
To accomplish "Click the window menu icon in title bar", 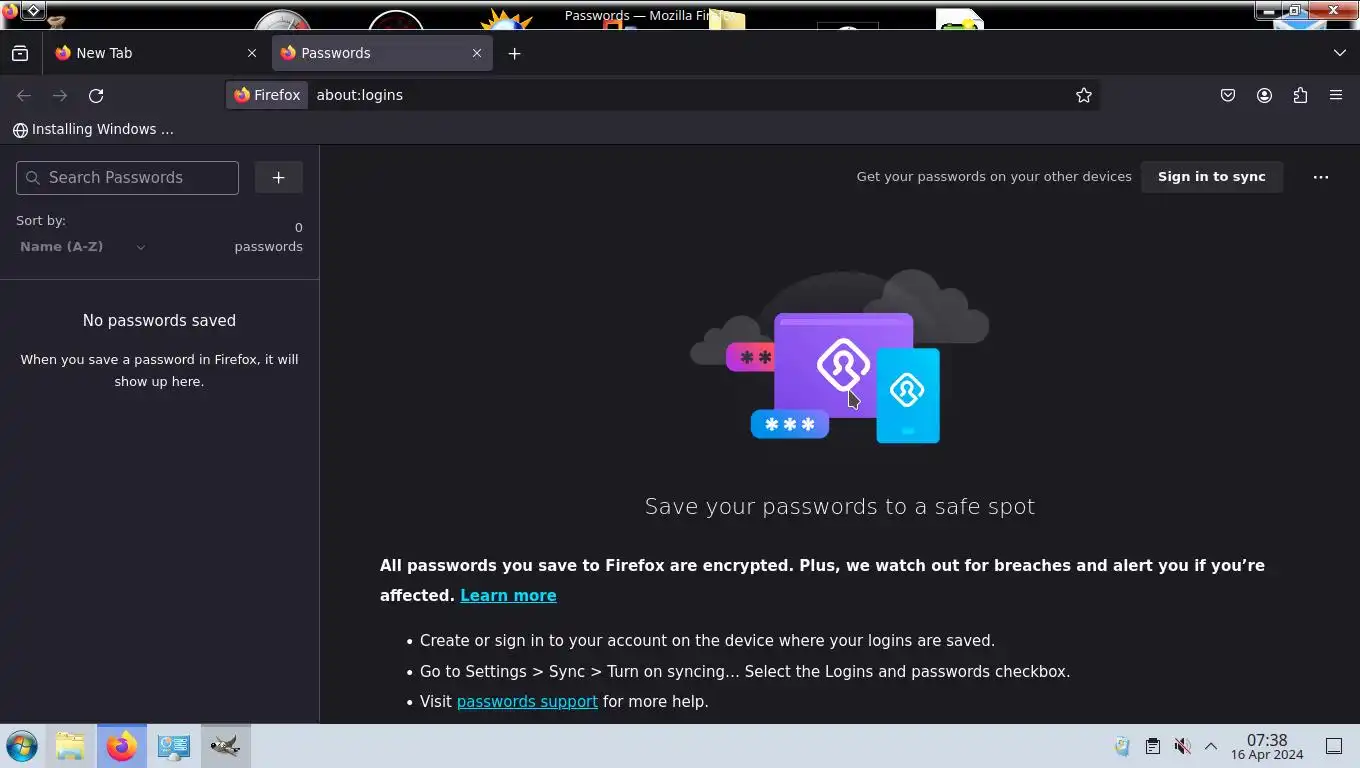I will [x=33, y=10].
